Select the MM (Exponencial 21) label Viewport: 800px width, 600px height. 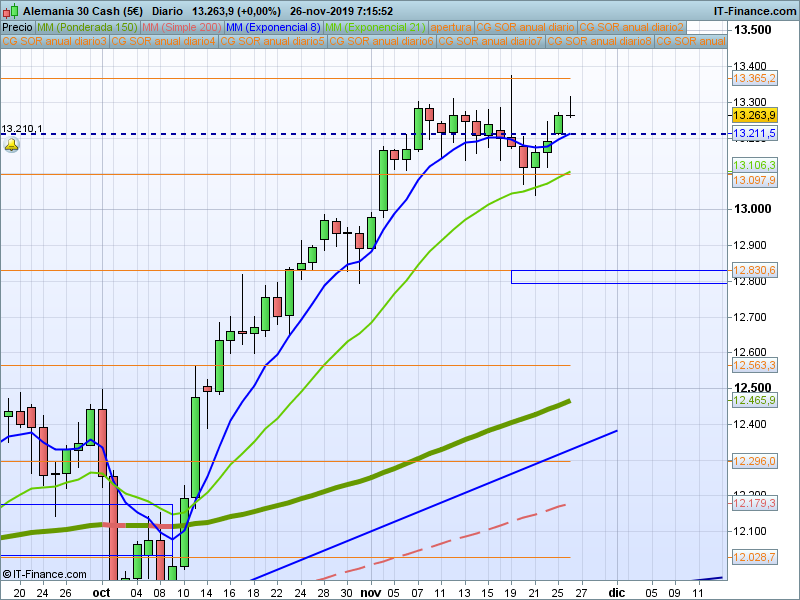tap(375, 28)
